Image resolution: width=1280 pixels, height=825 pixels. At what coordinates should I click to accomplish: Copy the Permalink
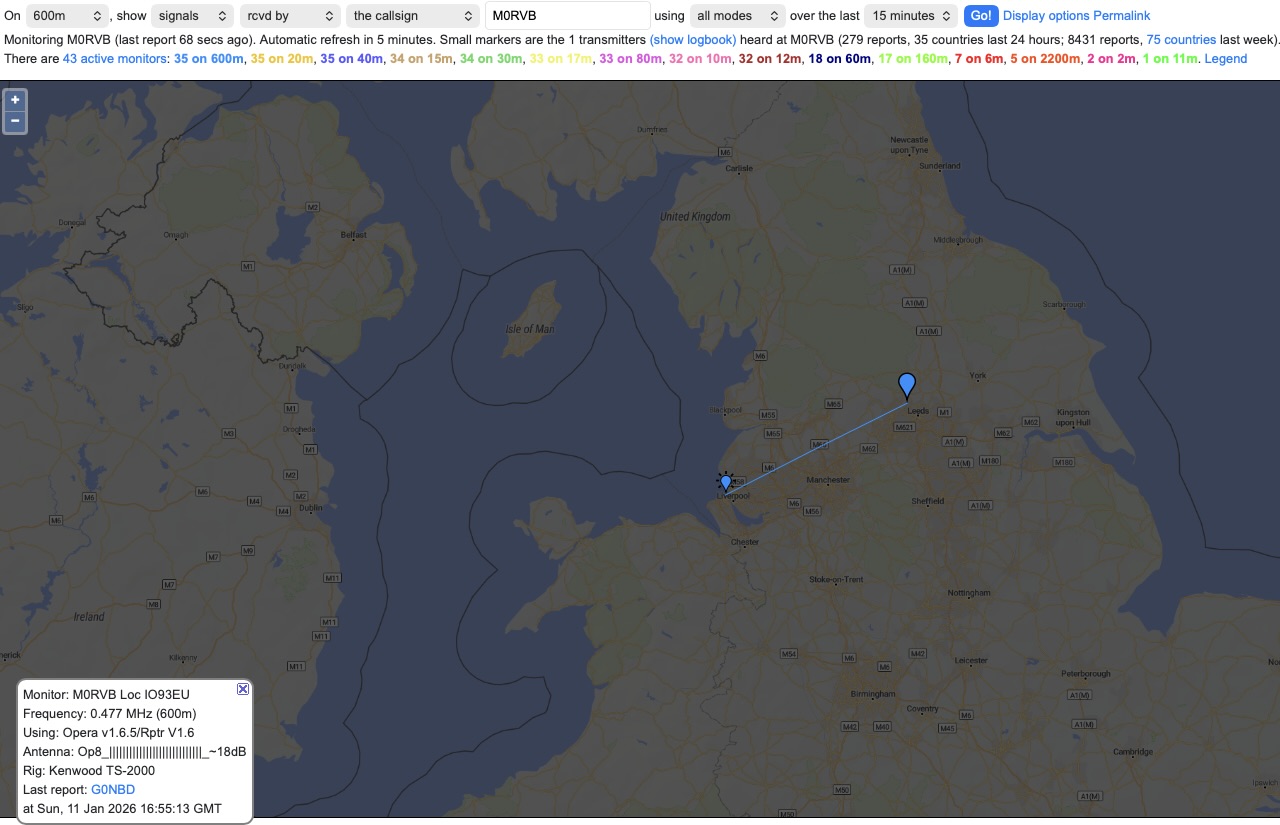click(x=1122, y=15)
